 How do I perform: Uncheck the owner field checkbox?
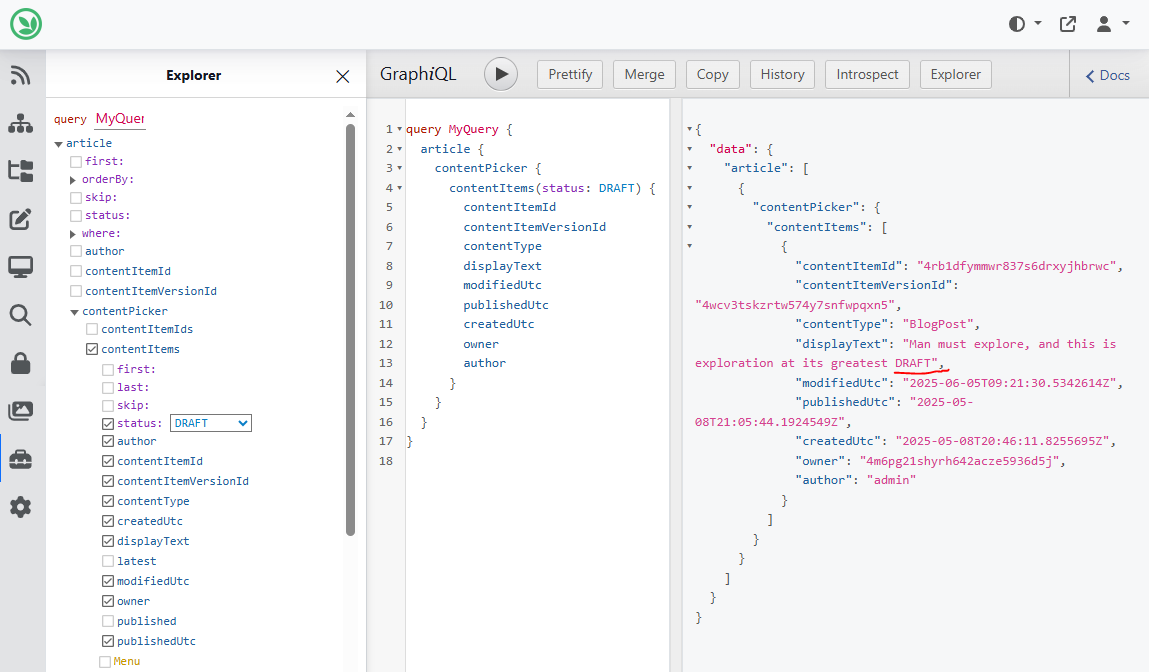(x=108, y=602)
